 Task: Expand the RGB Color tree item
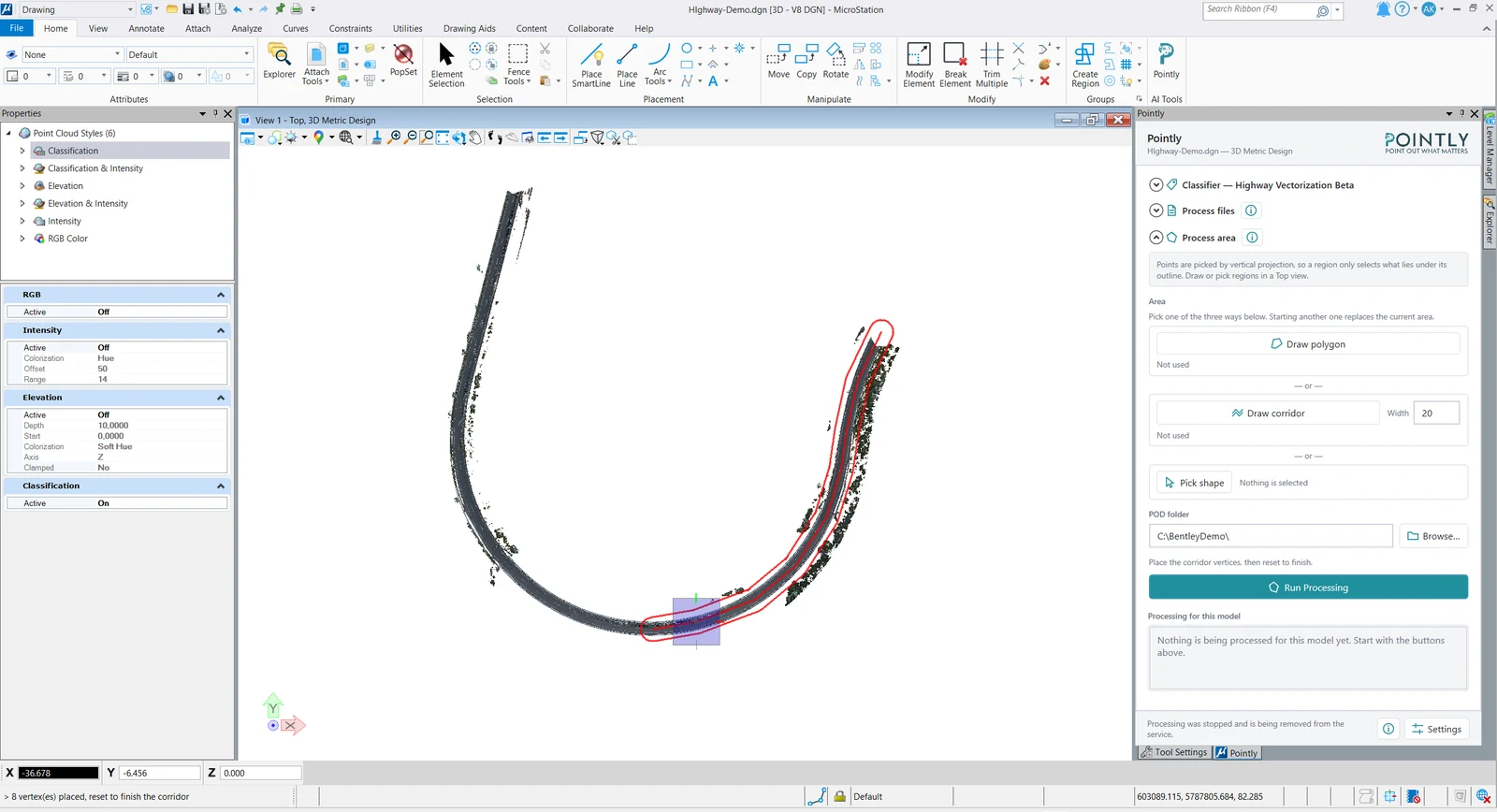tap(22, 239)
